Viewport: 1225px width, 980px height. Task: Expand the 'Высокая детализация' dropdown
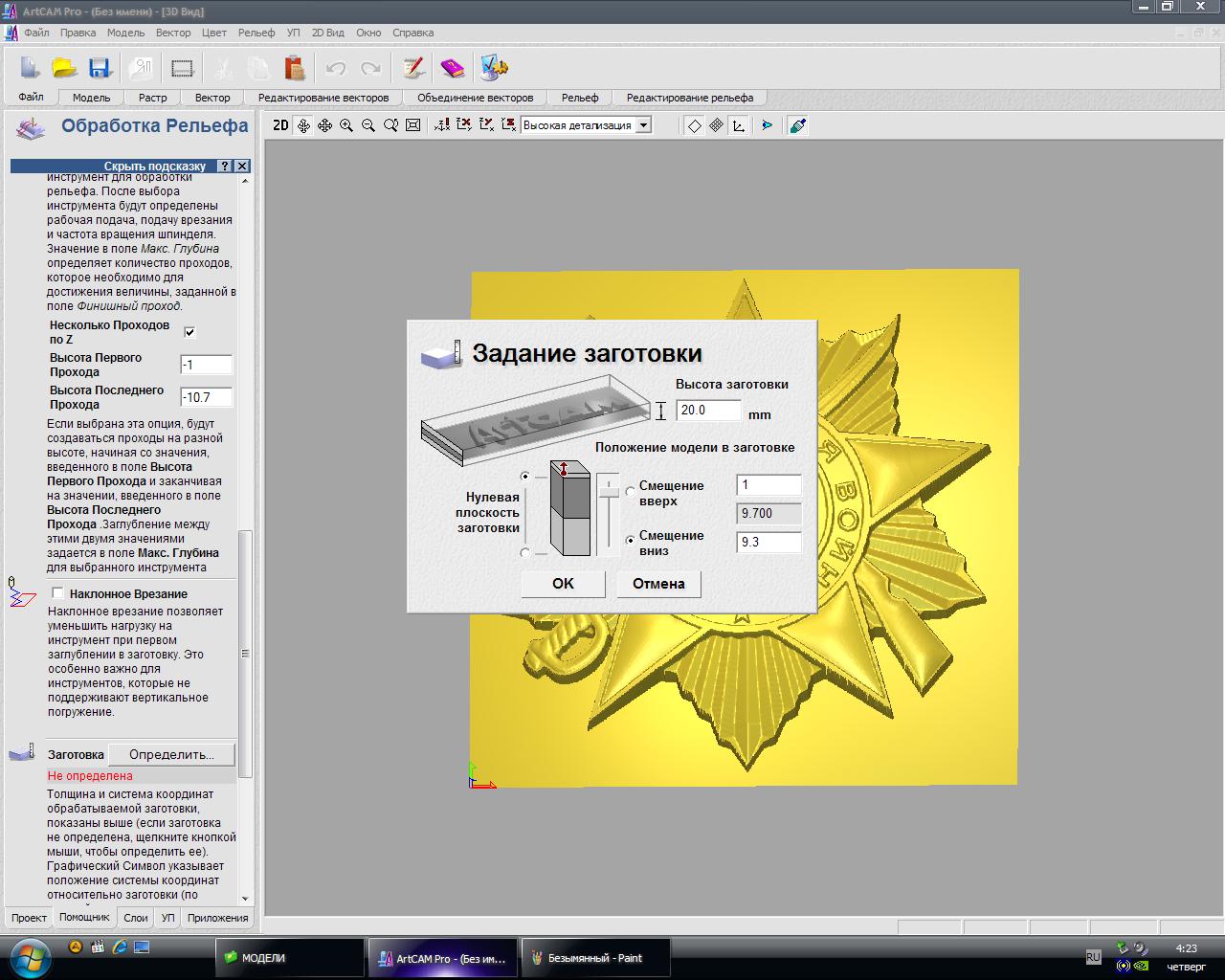pyautogui.click(x=644, y=125)
